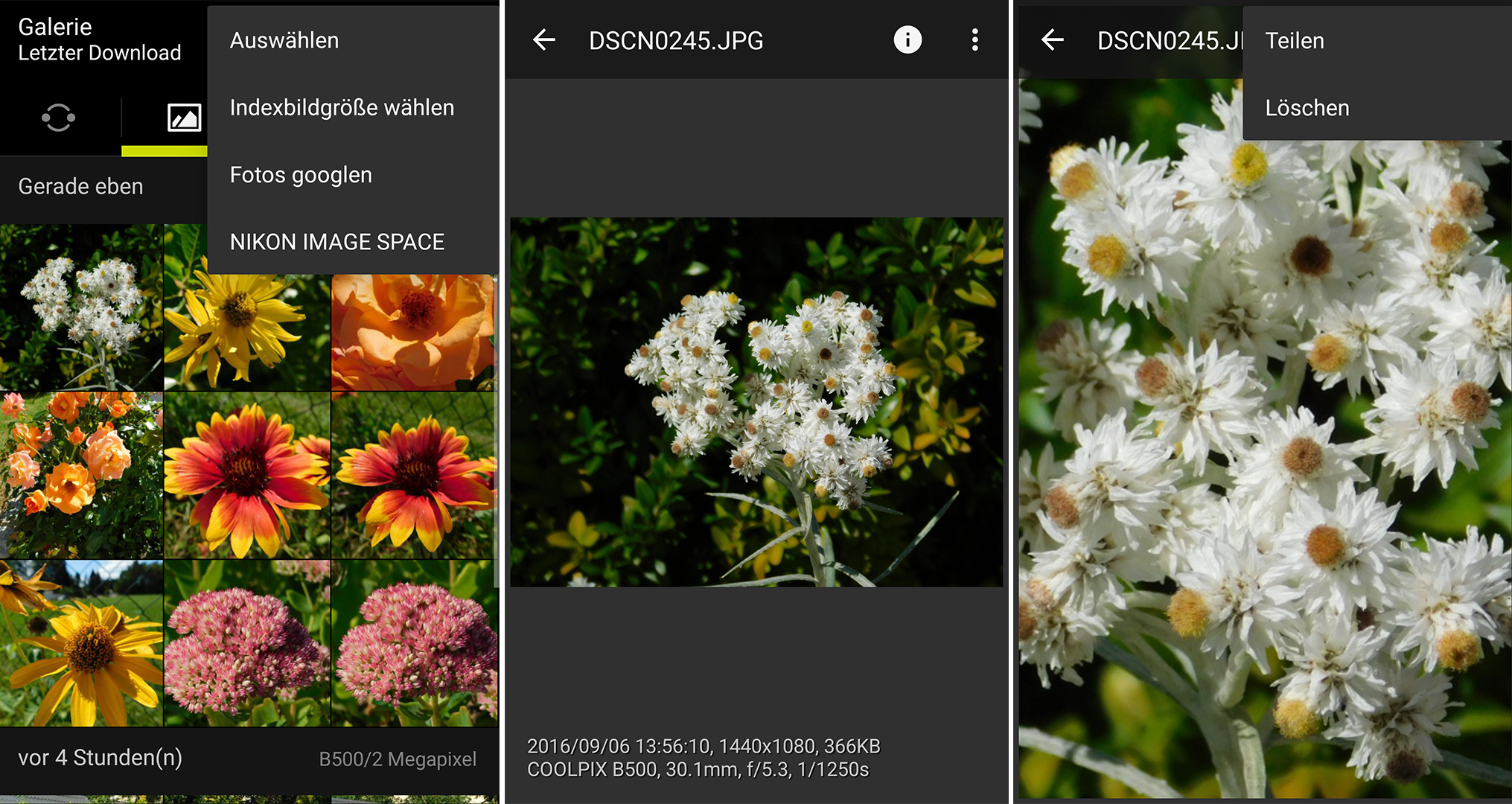This screenshot has height=804, width=1512.
Task: Open the yellow coneflower thumbnail
Action: coord(80,643)
